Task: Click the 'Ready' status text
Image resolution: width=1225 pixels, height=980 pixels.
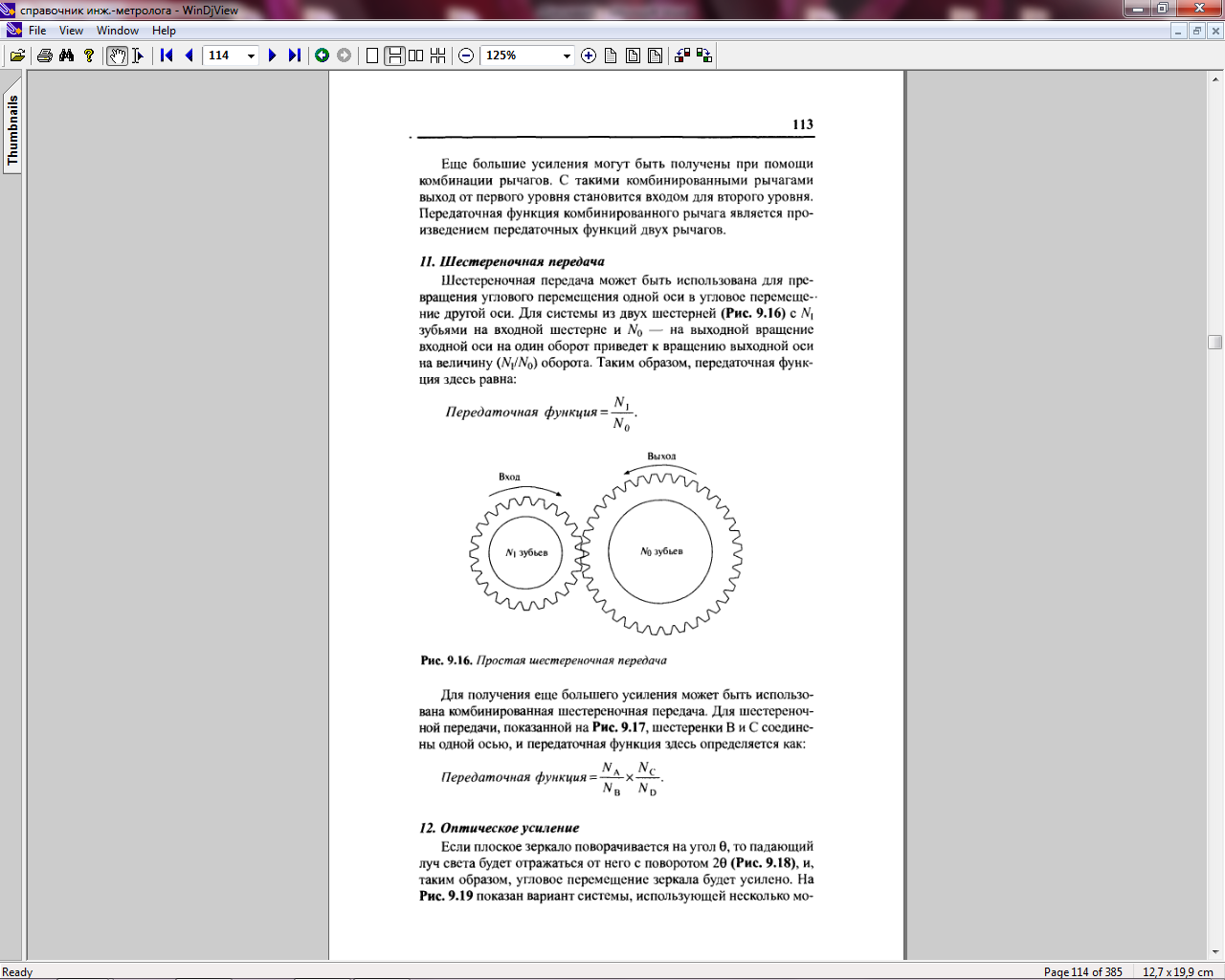Action: 17,971
